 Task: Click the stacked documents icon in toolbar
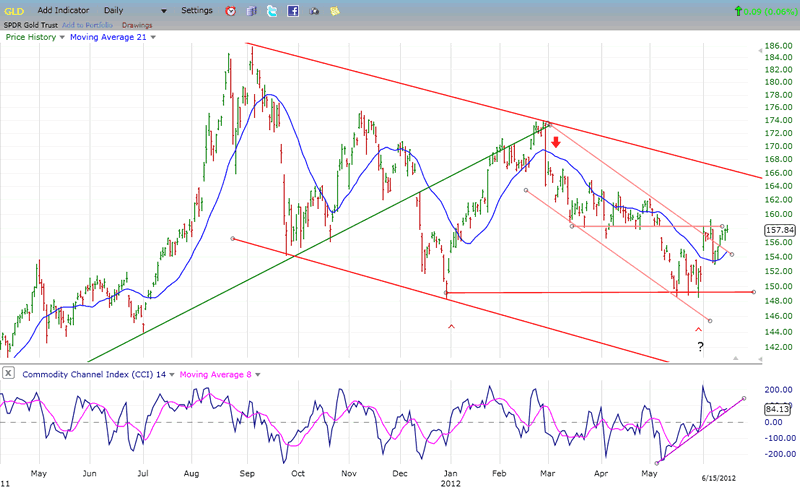click(250, 10)
